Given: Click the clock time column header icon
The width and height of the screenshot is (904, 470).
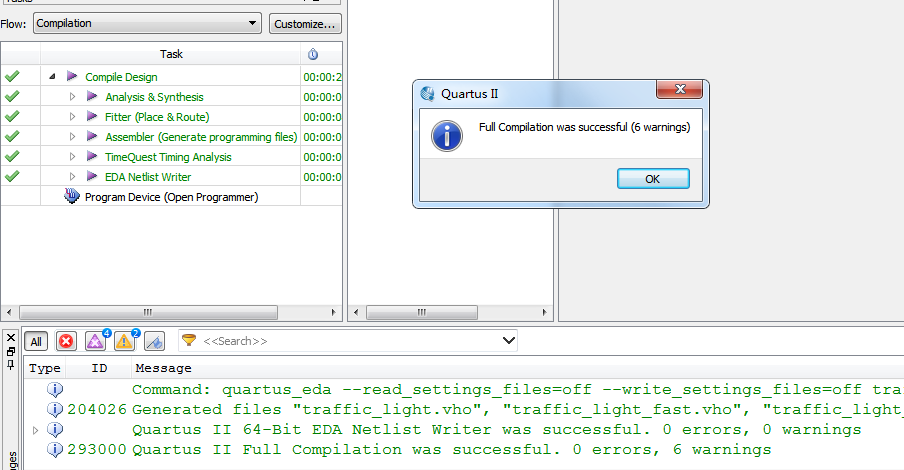Looking at the screenshot, I should click(x=312, y=54).
